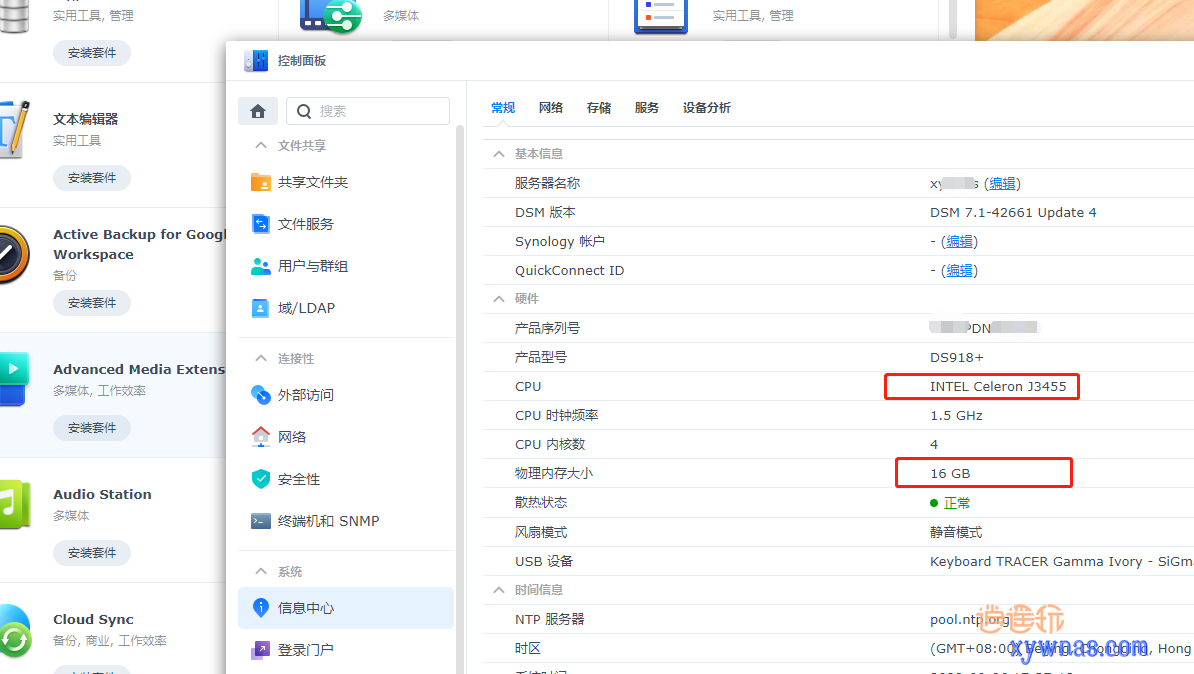This screenshot has height=674, width=1194.
Task: Select 外部访问 under 连接性
Action: click(308, 394)
